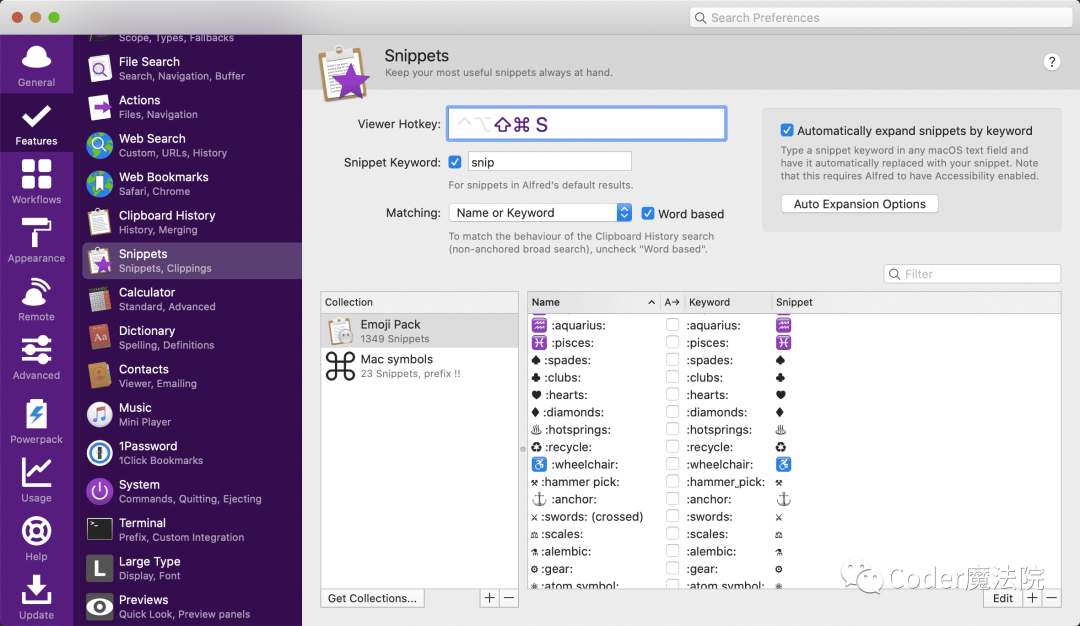Add a new snippet with plus button
The width and height of the screenshot is (1080, 626).
tap(1032, 598)
